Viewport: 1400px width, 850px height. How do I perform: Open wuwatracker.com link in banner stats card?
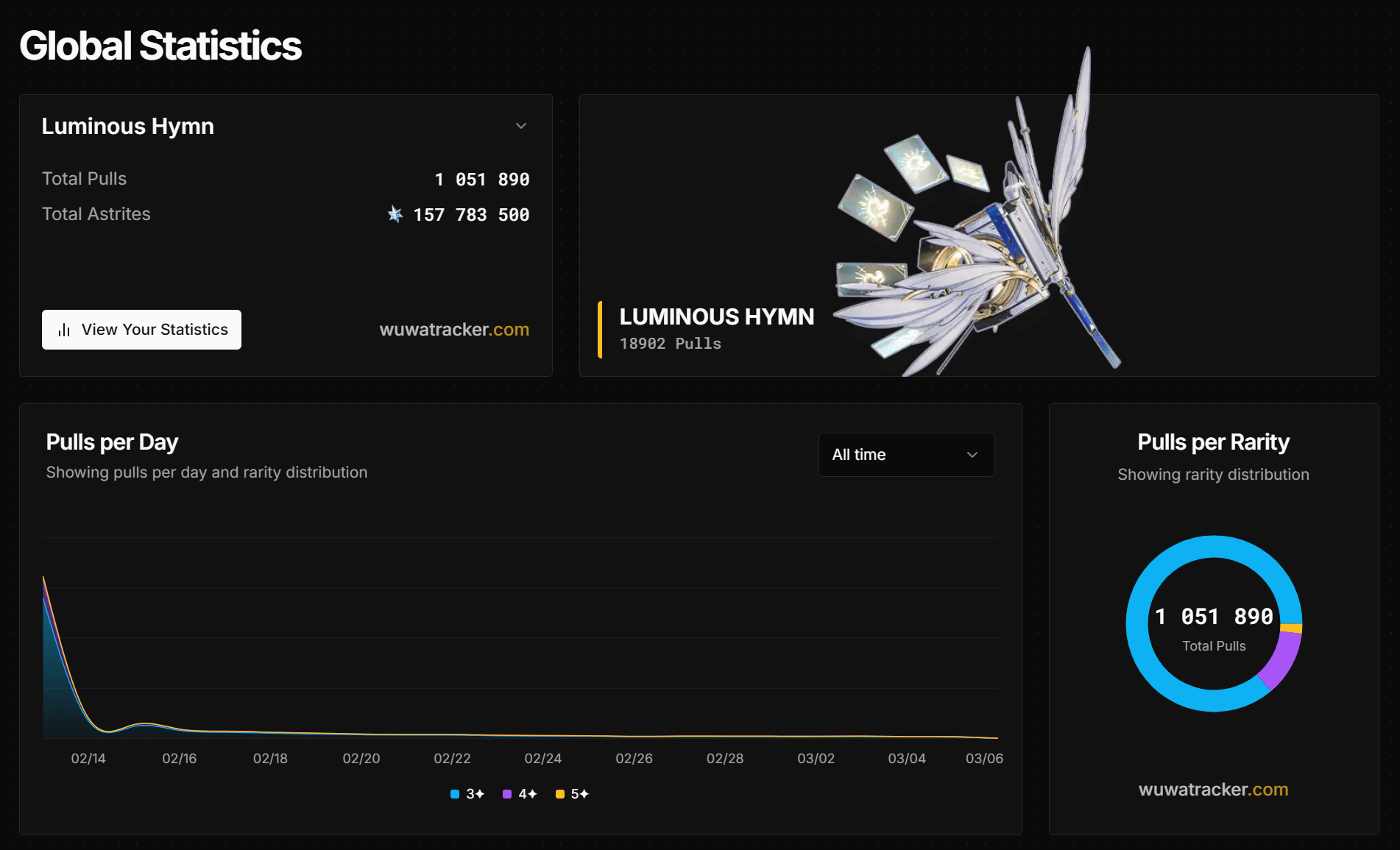click(454, 330)
